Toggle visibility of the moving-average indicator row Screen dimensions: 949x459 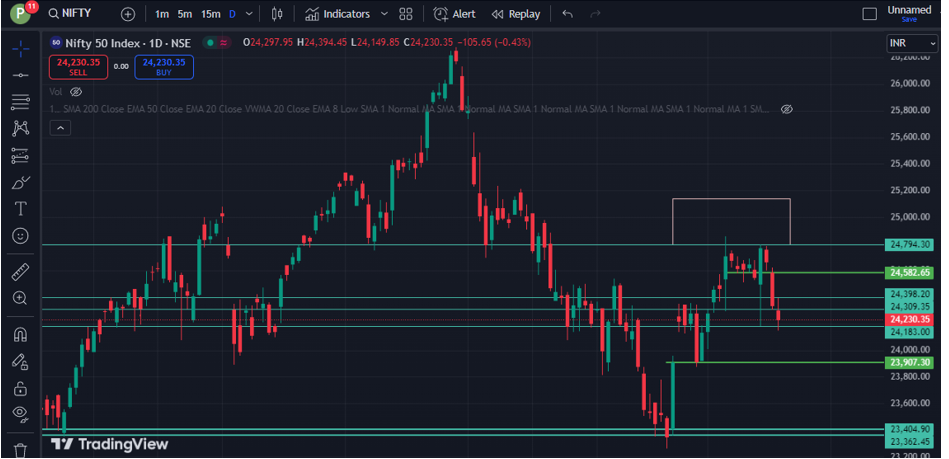click(x=786, y=110)
